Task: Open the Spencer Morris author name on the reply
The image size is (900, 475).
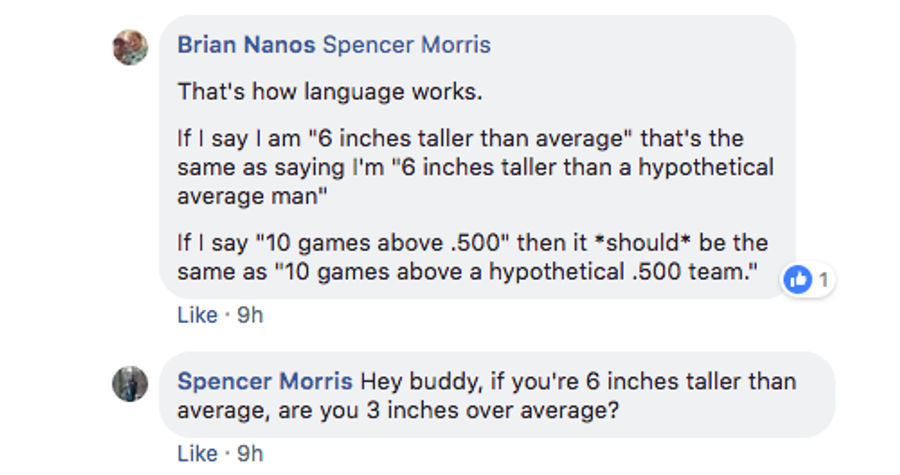Action: (265, 381)
